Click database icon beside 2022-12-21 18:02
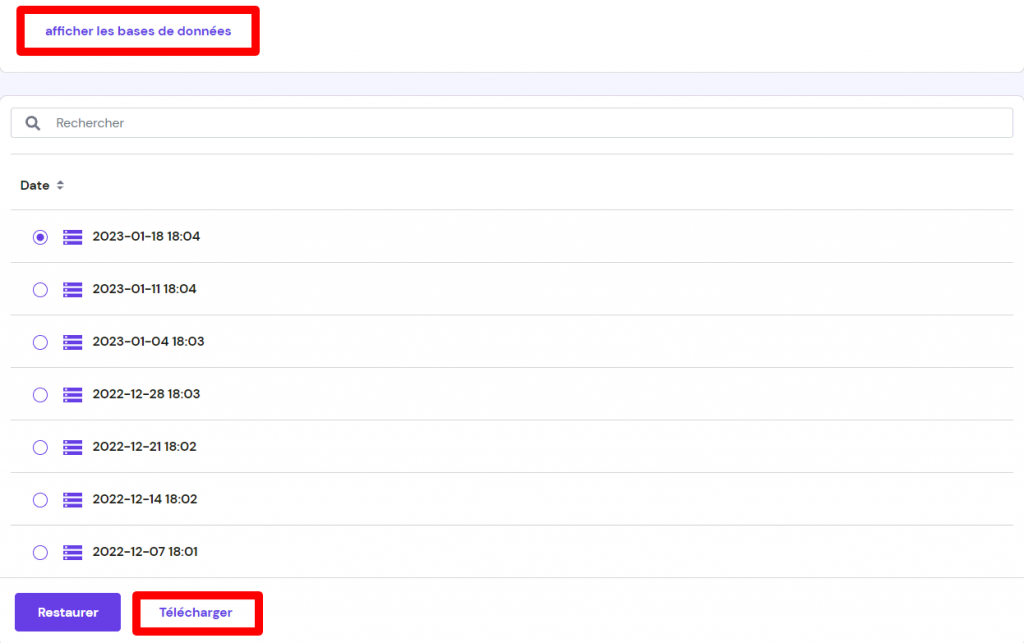1024x643 pixels. point(72,447)
